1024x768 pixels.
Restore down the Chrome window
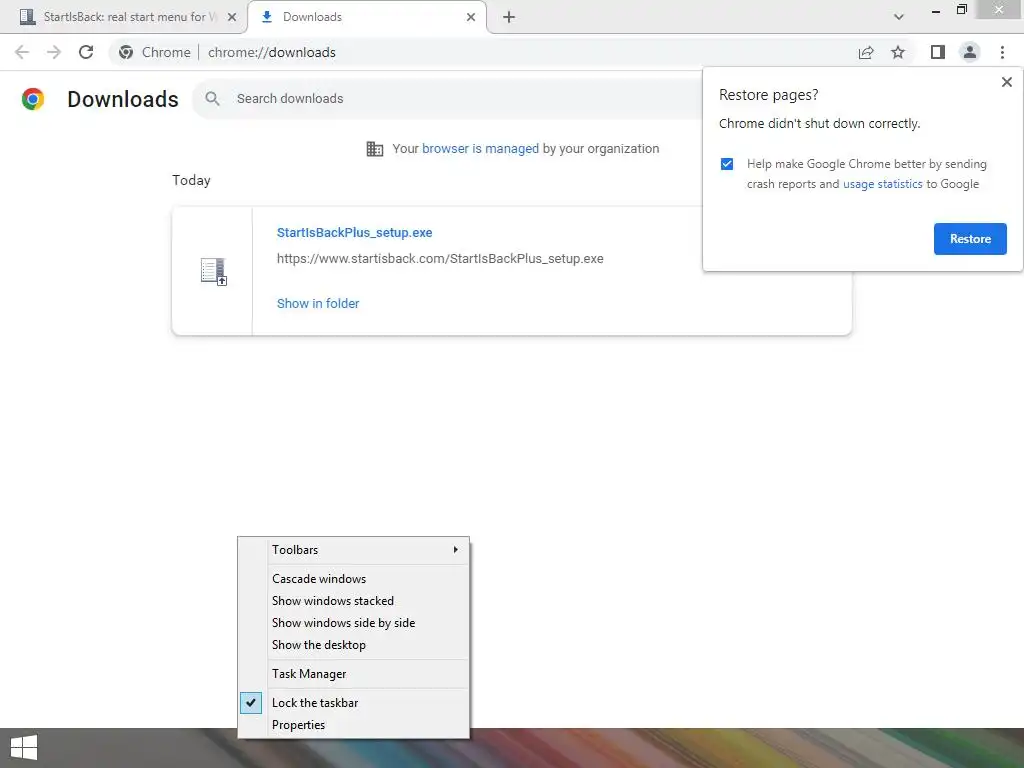pos(961,9)
